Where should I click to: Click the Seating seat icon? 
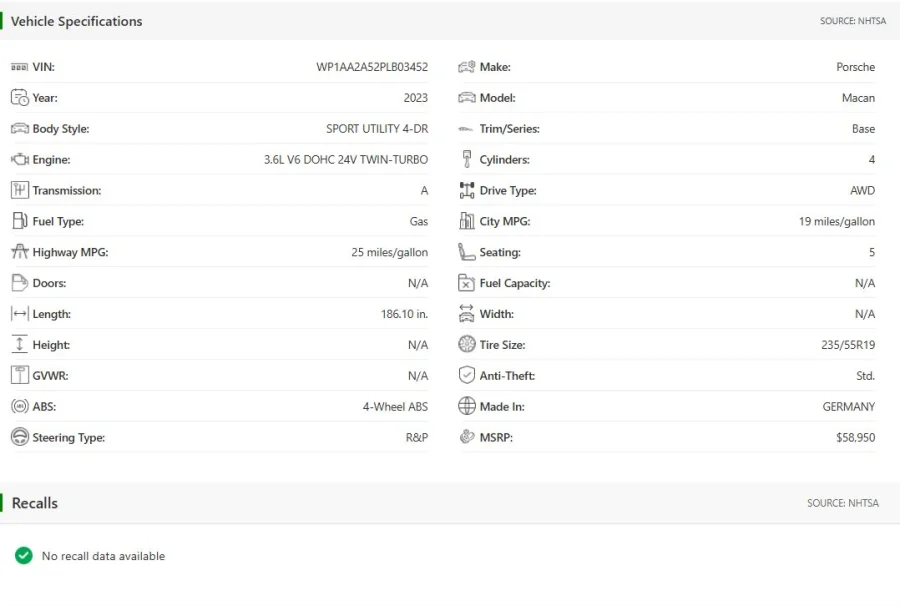pos(467,252)
